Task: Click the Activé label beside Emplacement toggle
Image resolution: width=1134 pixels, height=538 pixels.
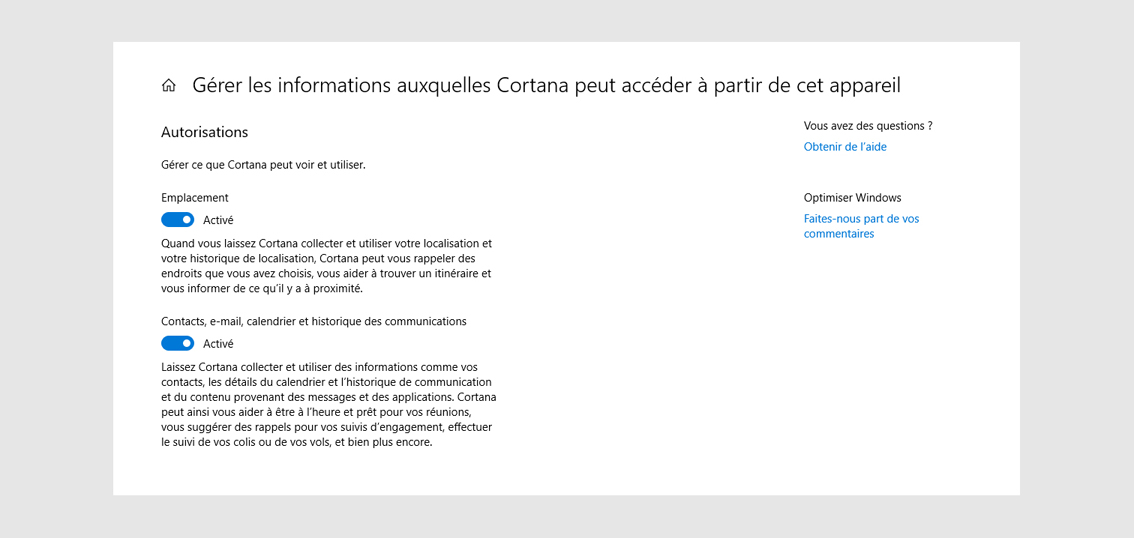Action: [218, 221]
